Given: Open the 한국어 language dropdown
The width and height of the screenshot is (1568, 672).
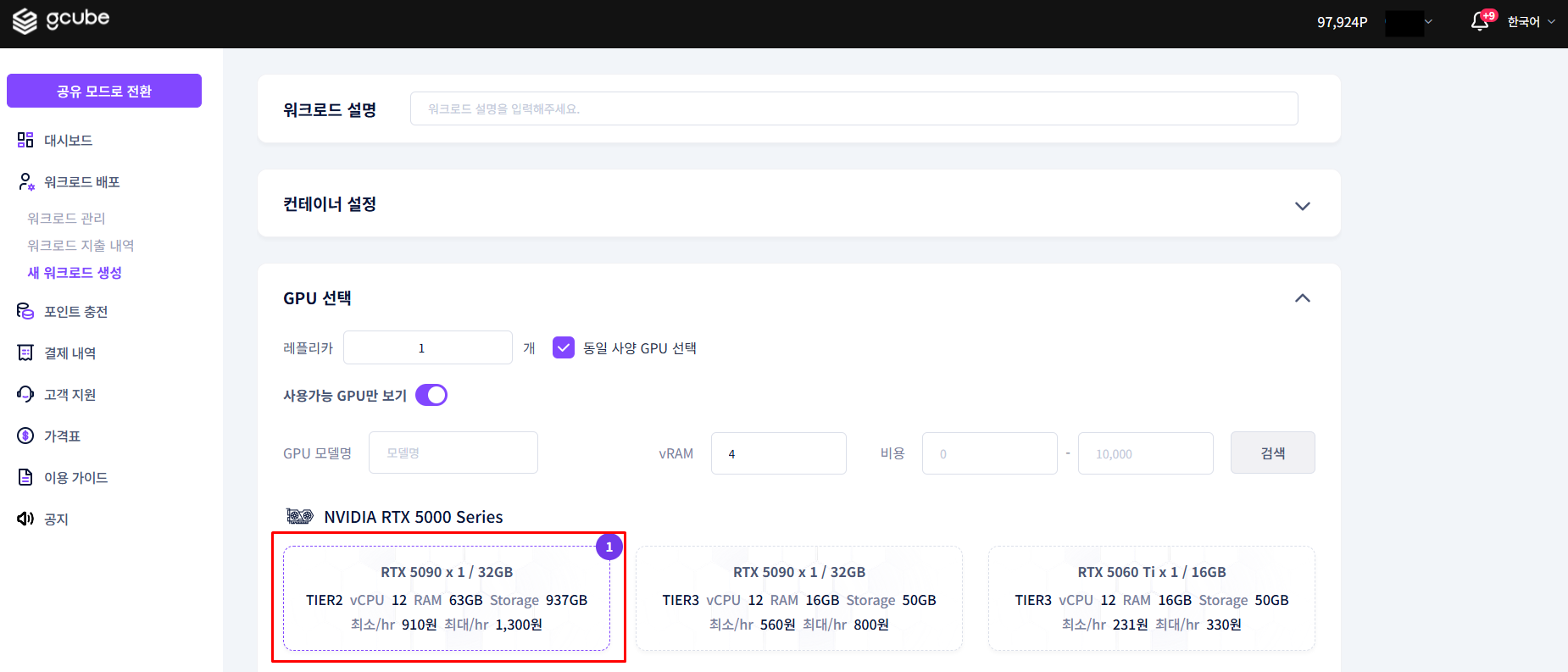Looking at the screenshot, I should click(1531, 22).
